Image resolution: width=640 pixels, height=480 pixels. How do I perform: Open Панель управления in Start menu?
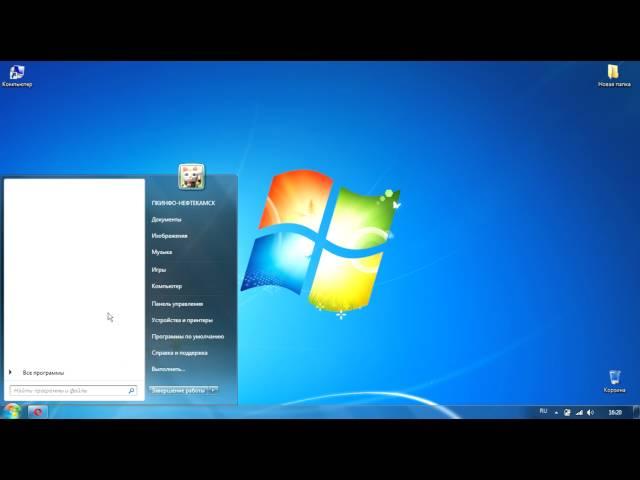(177, 304)
